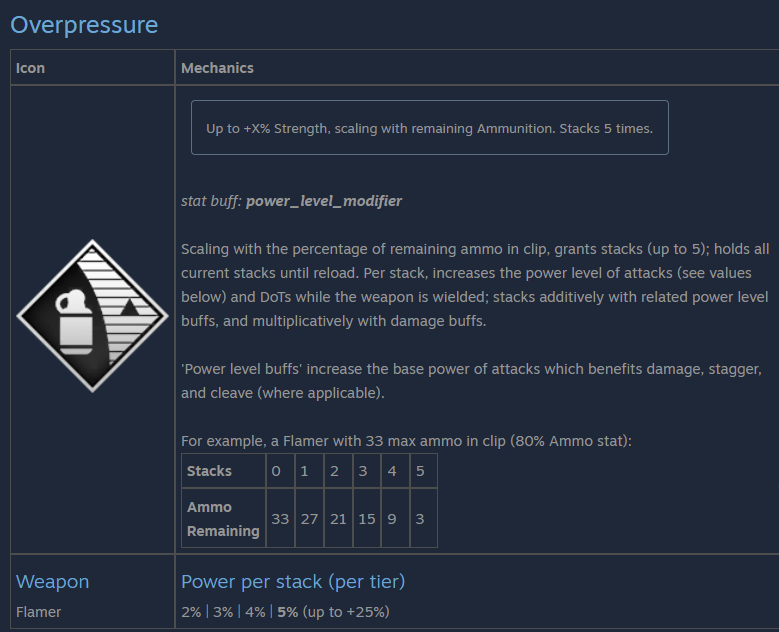Click the Power per stack heading
The width and height of the screenshot is (779, 632).
293,581
